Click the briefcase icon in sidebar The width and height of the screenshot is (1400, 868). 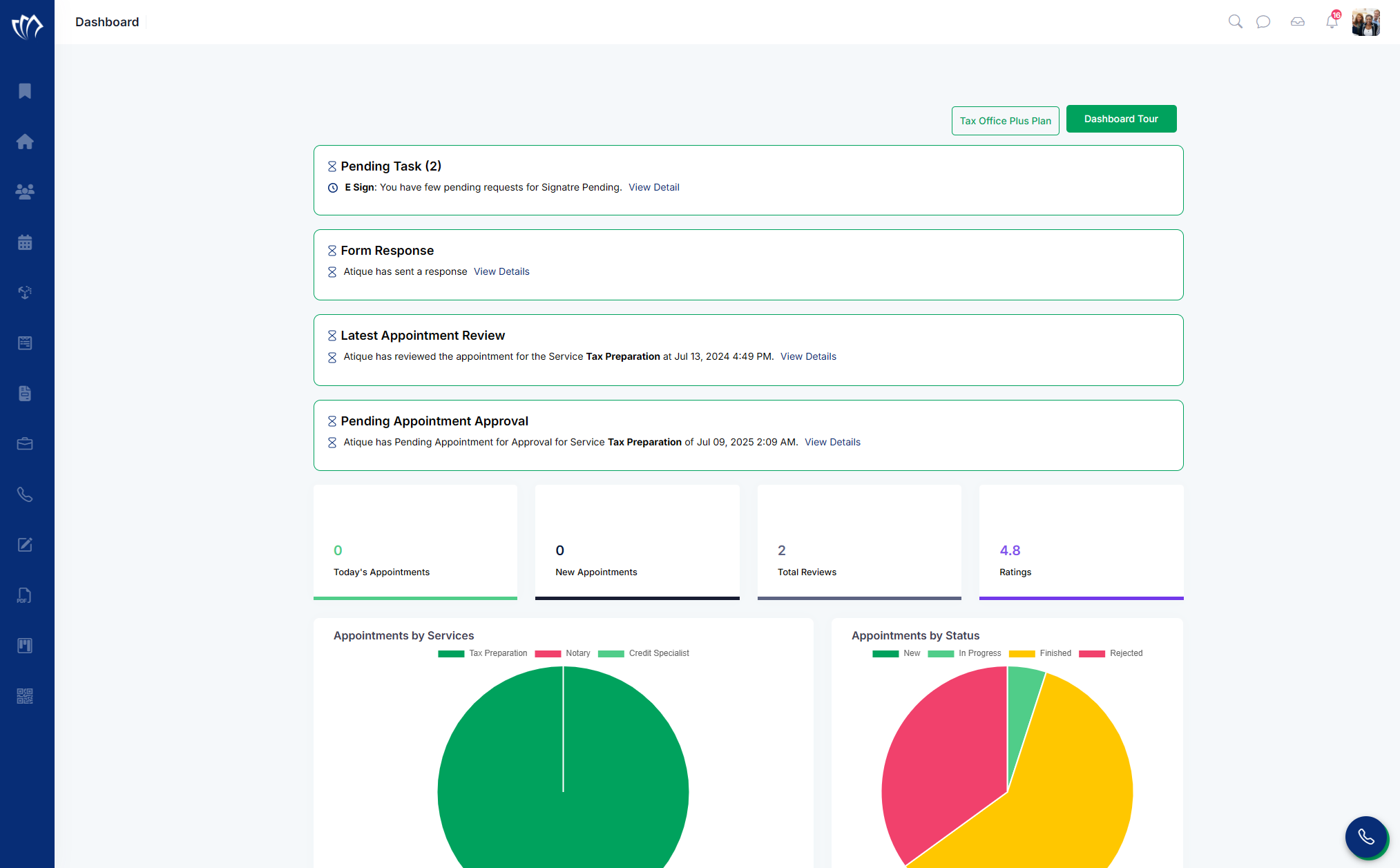click(x=25, y=444)
